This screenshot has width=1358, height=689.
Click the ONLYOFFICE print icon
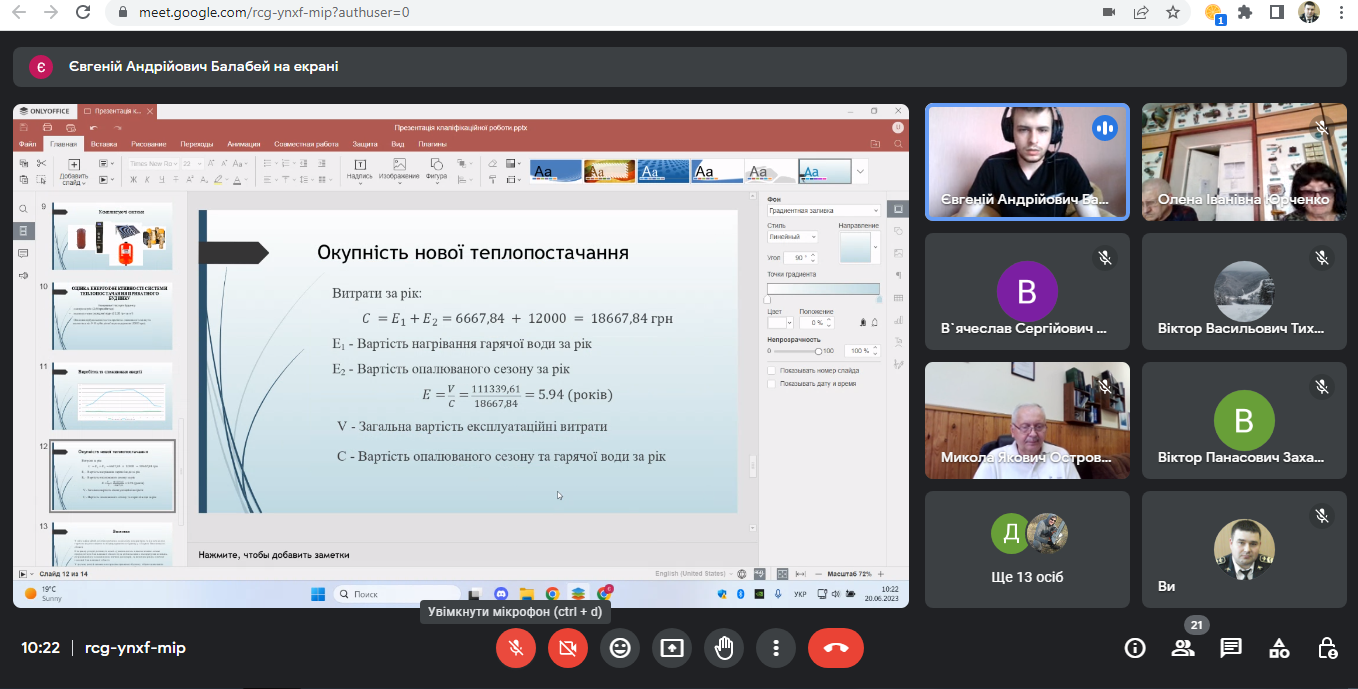click(47, 128)
